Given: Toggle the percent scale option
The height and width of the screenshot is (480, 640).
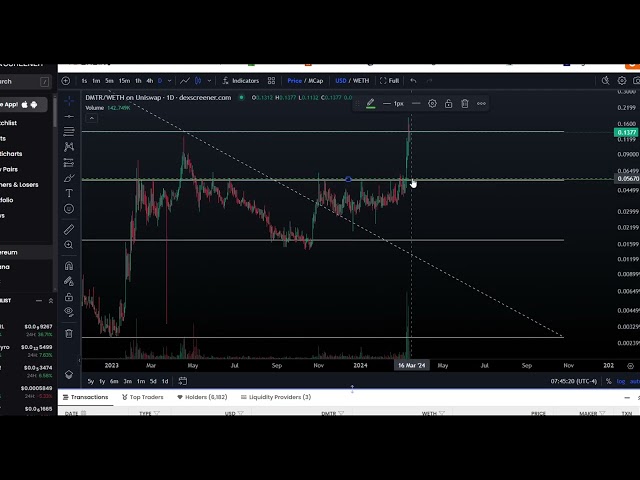Looking at the screenshot, I should click(x=607, y=381).
